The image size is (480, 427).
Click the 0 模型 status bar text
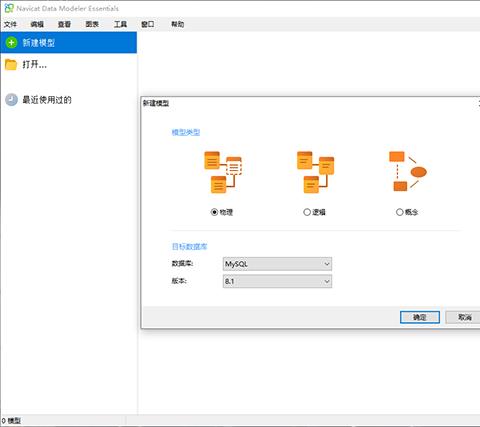(11, 421)
